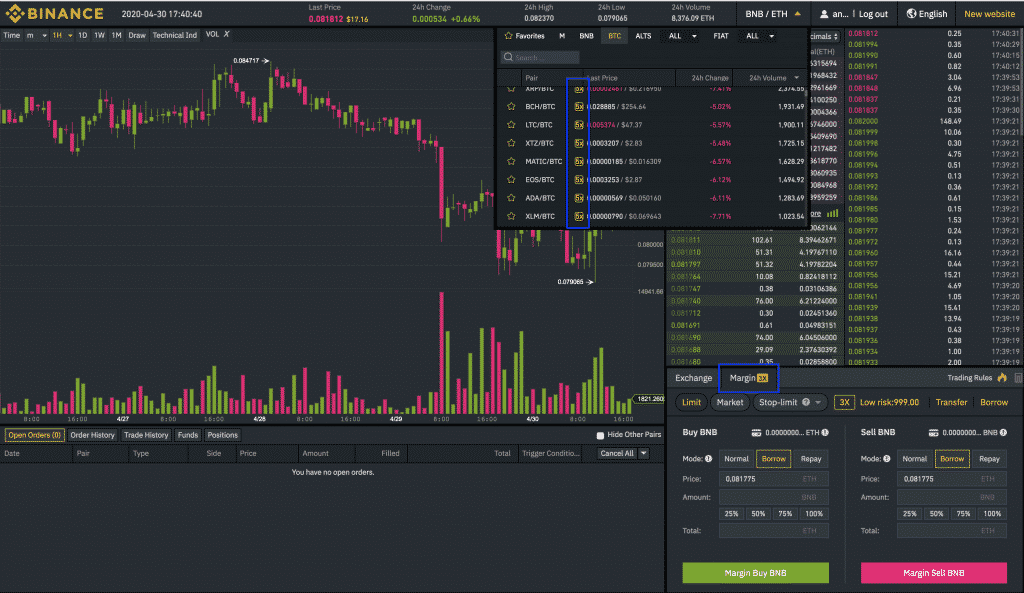Star the ADA/BTC pair as favorite

511,198
